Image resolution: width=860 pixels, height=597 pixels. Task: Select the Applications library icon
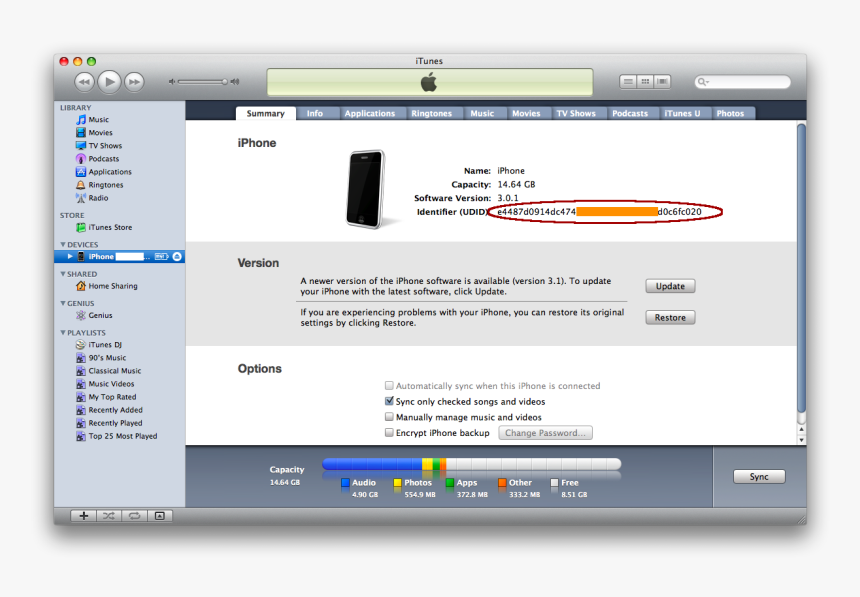81,172
